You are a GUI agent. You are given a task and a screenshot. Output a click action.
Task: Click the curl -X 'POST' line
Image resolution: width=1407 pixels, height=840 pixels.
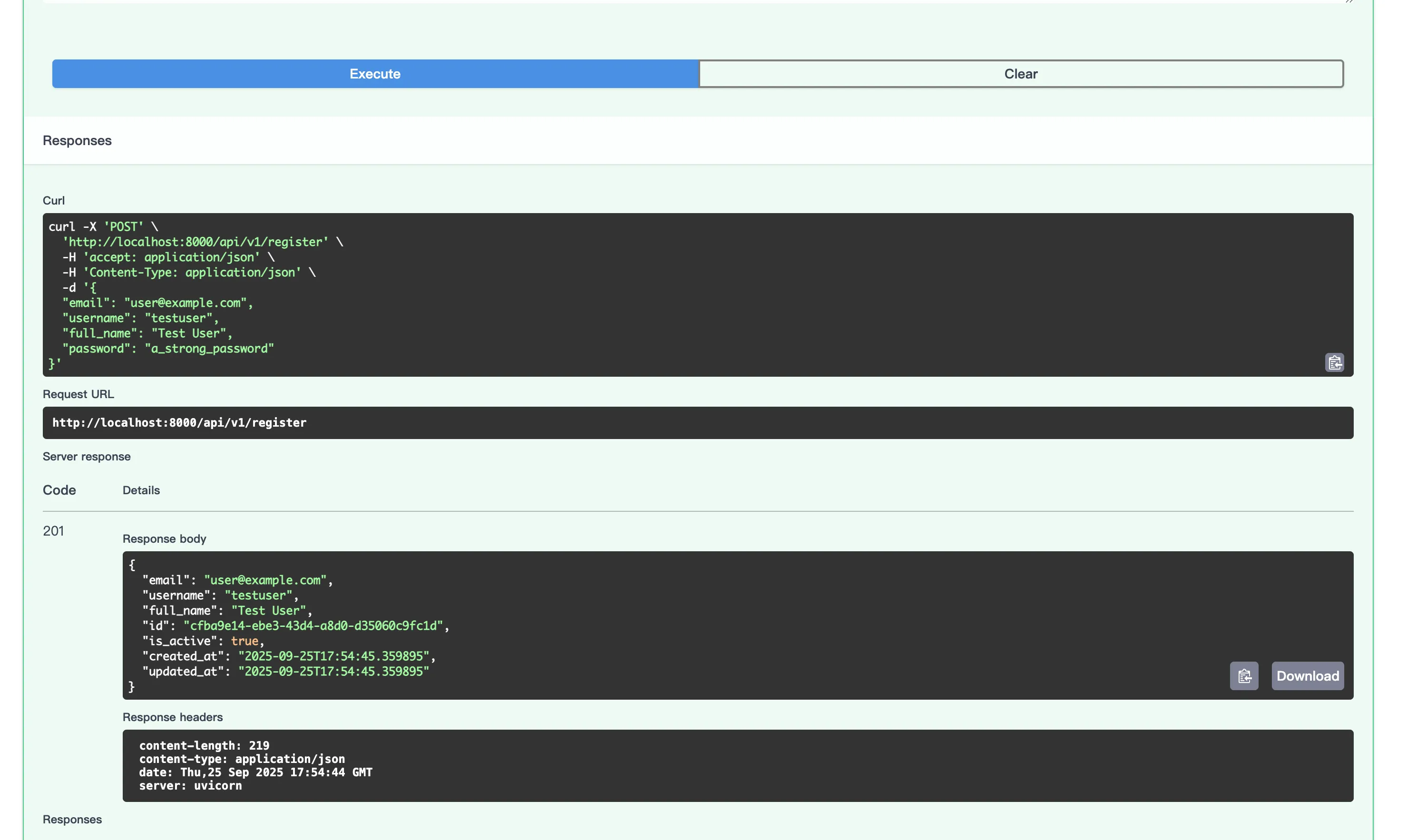pyautogui.click(x=103, y=226)
